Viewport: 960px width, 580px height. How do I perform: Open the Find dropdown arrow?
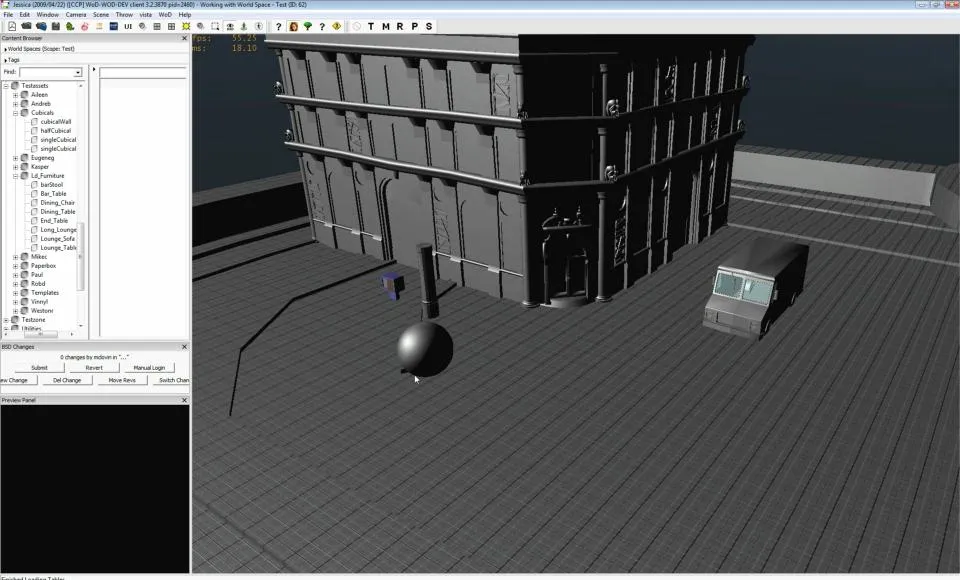78,73
